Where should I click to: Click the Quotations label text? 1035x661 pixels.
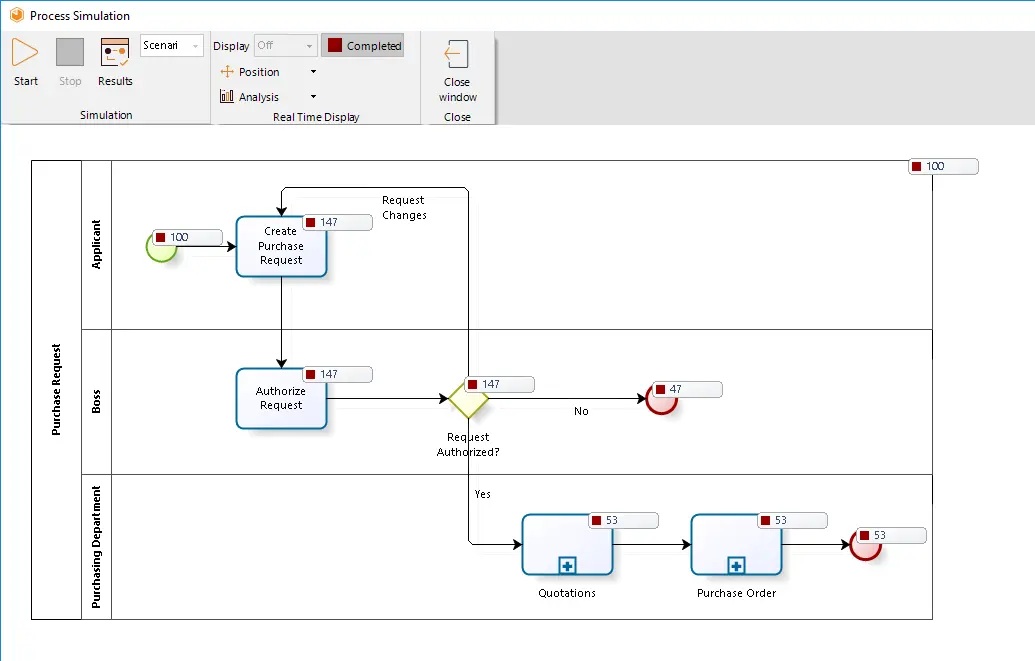click(x=567, y=593)
